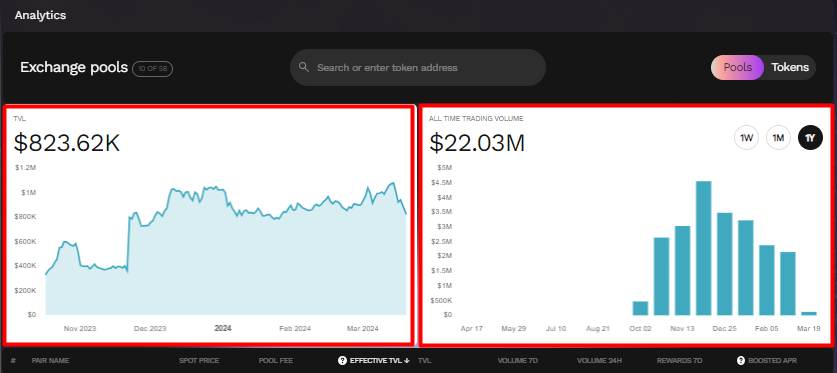
Task: Switch to the Tokens tab
Action: [x=789, y=68]
